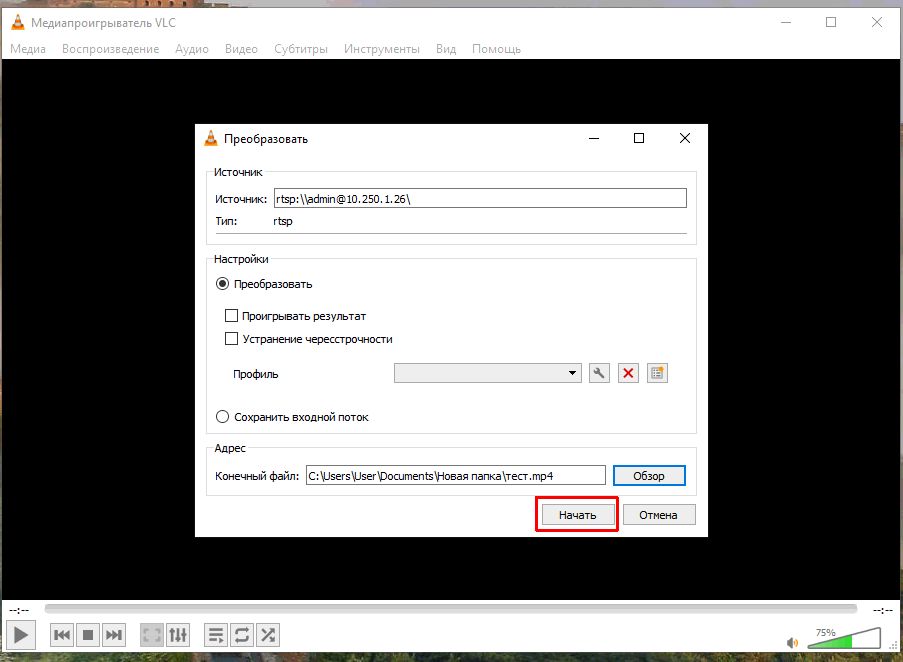Skip to next media track
Screen dimensions: 903x662
click(114, 635)
